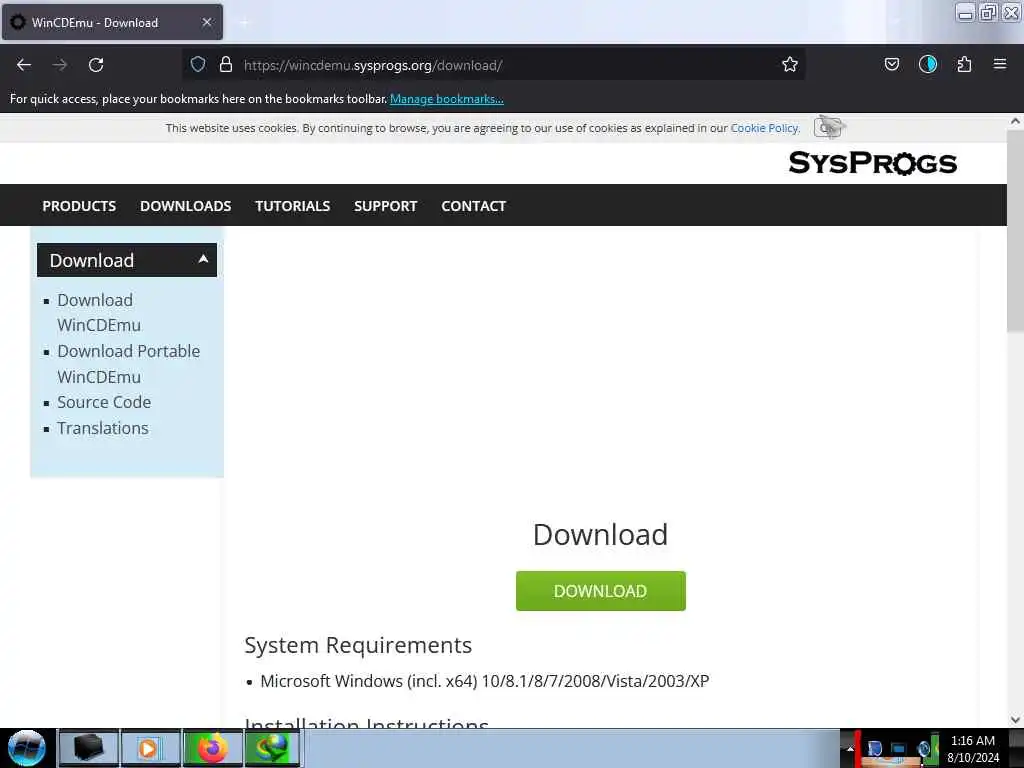Click the scrollbar down arrow
1024x768 pixels.
click(1015, 720)
